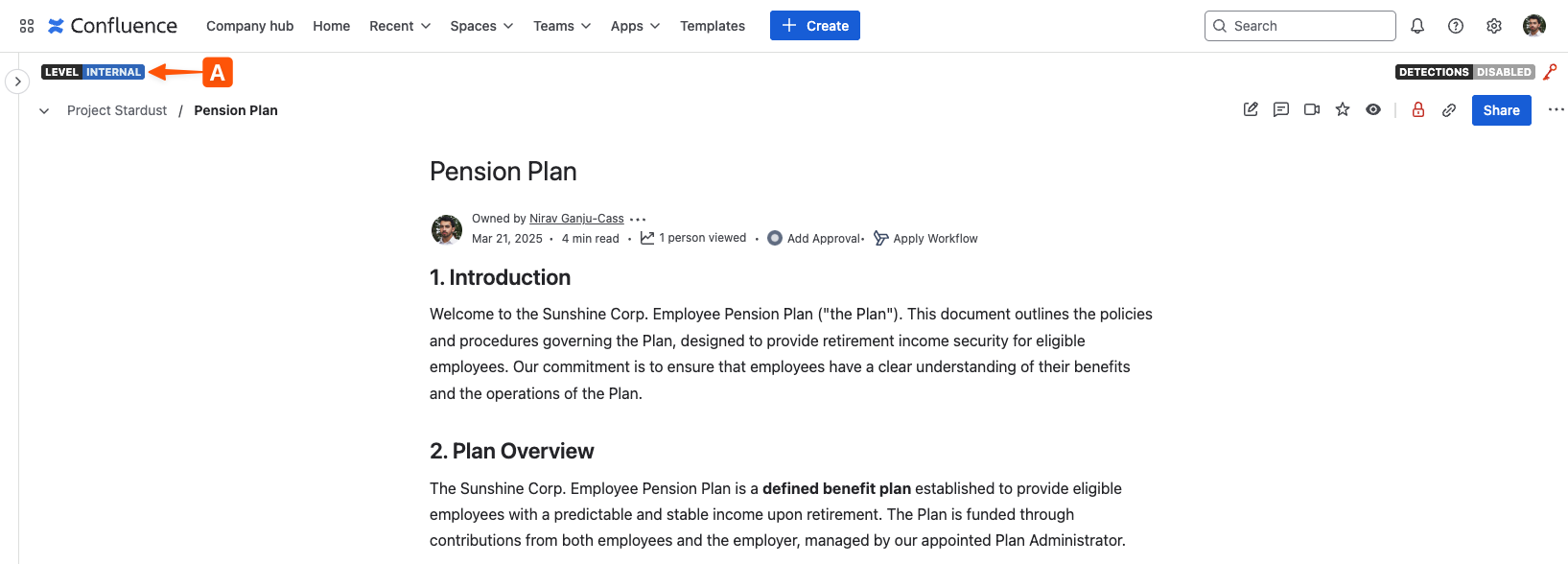Screen dimensions: 1568x564
Task: Expand the Recent dropdown
Action: (400, 26)
